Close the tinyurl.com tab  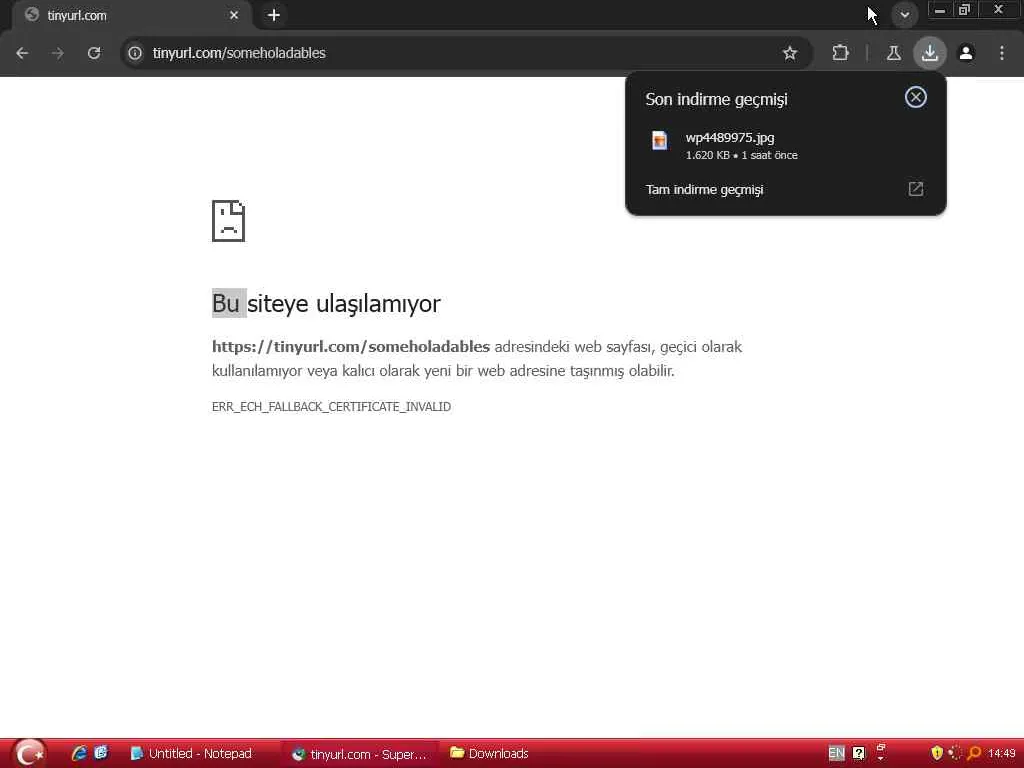click(x=234, y=15)
